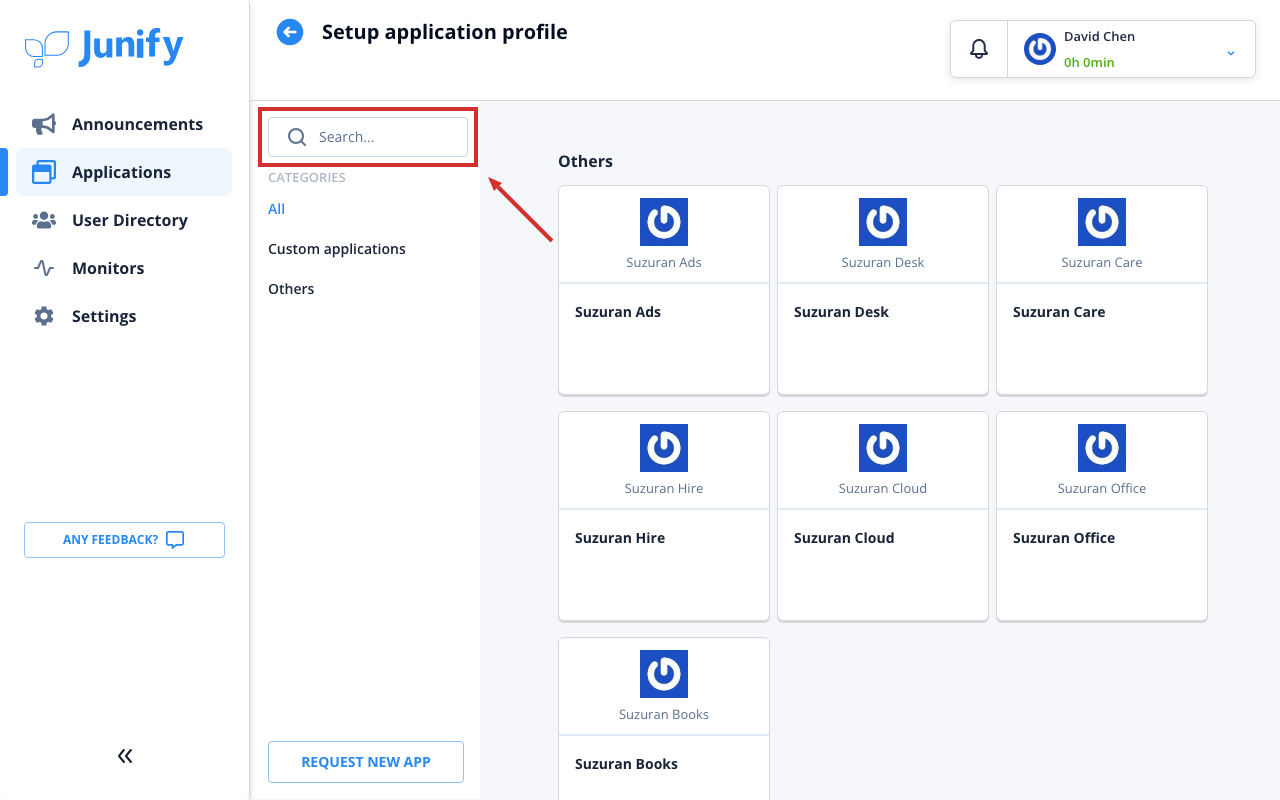The width and height of the screenshot is (1280, 800).
Task: Collapse the sidebar with double chevron
Action: (x=125, y=756)
